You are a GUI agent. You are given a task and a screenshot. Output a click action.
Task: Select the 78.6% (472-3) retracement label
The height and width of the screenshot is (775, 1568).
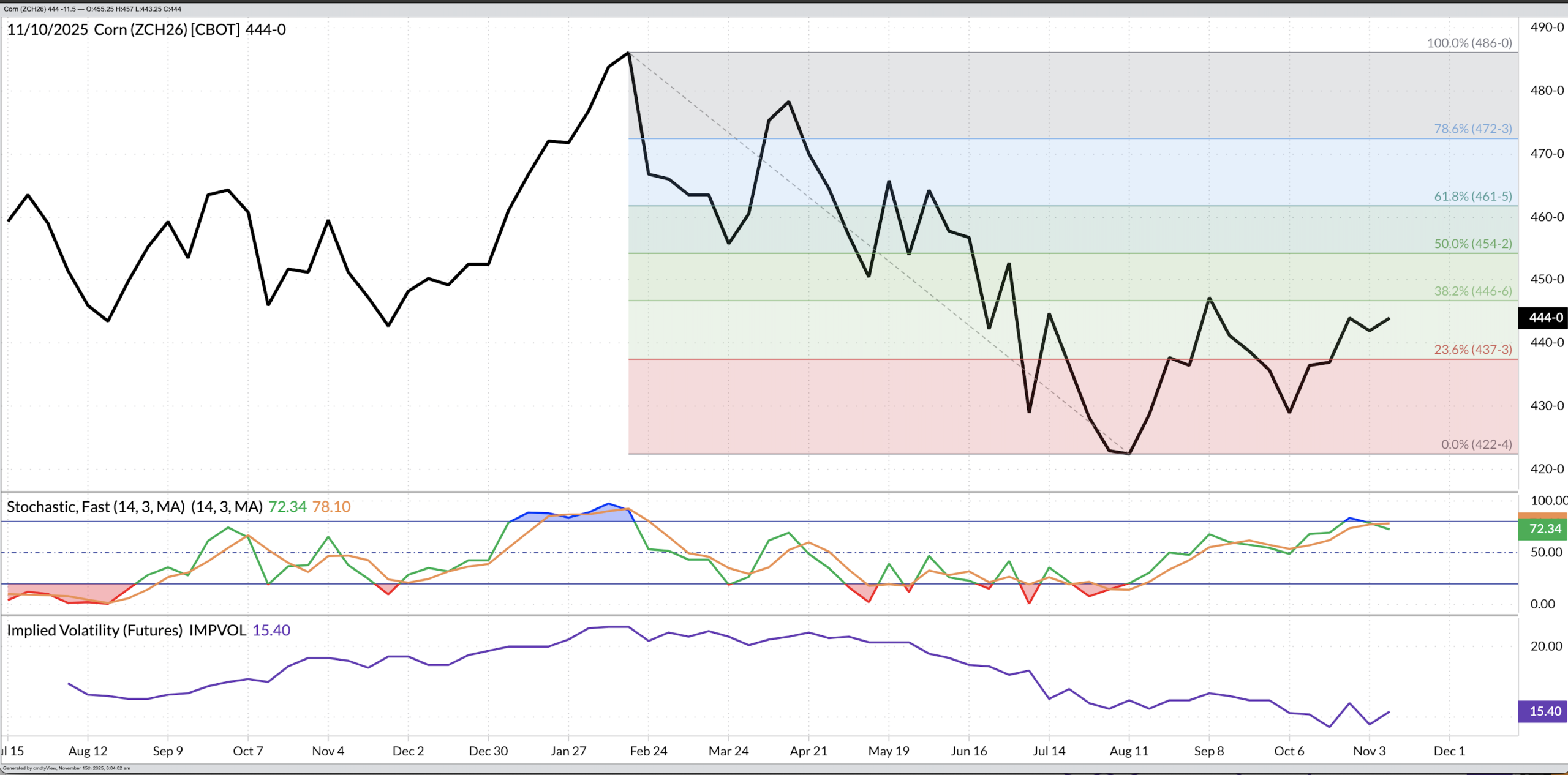tap(1472, 129)
